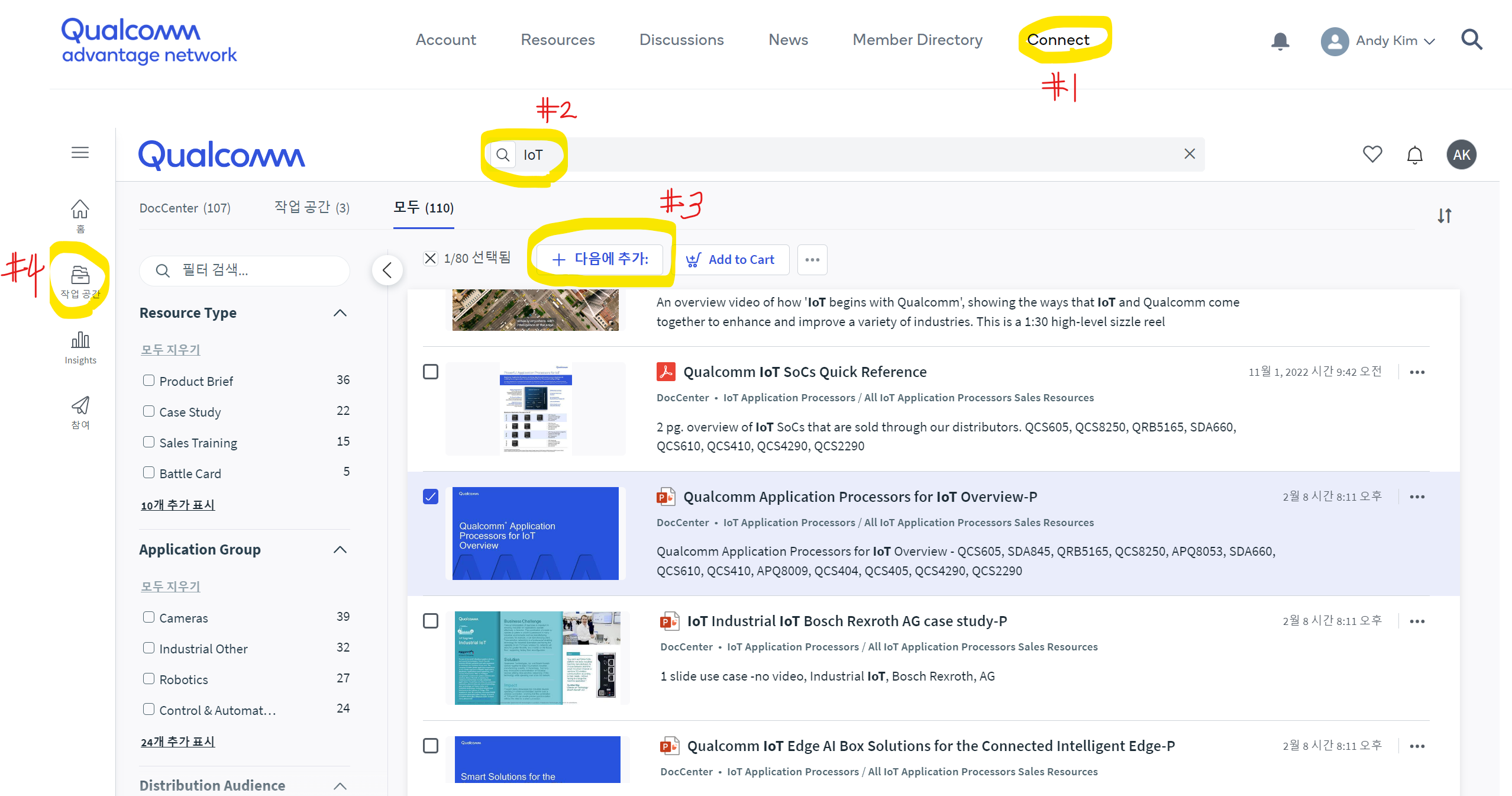Click the top navigation notification bell

1280,41
